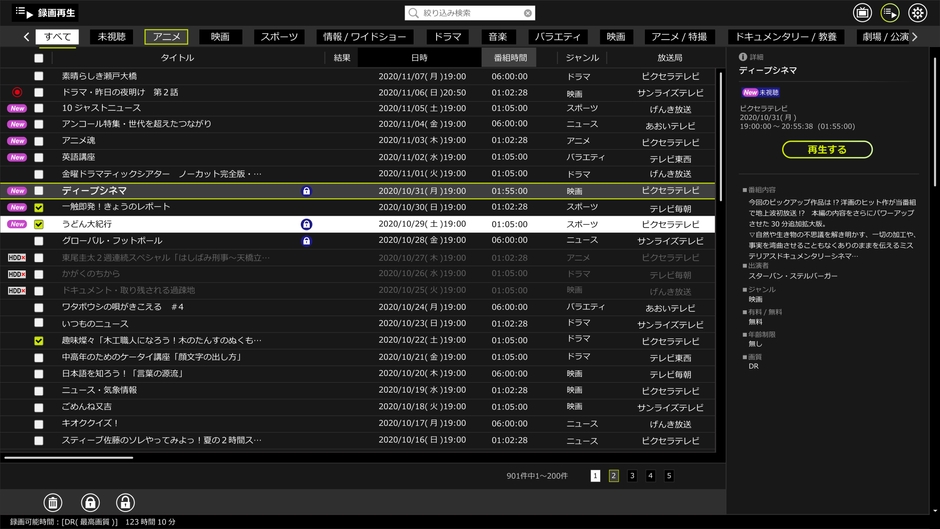This screenshot has width=940, height=529.
Task: Uncheck the 一触即発！きょうのレポート checkbox
Action: [39, 208]
